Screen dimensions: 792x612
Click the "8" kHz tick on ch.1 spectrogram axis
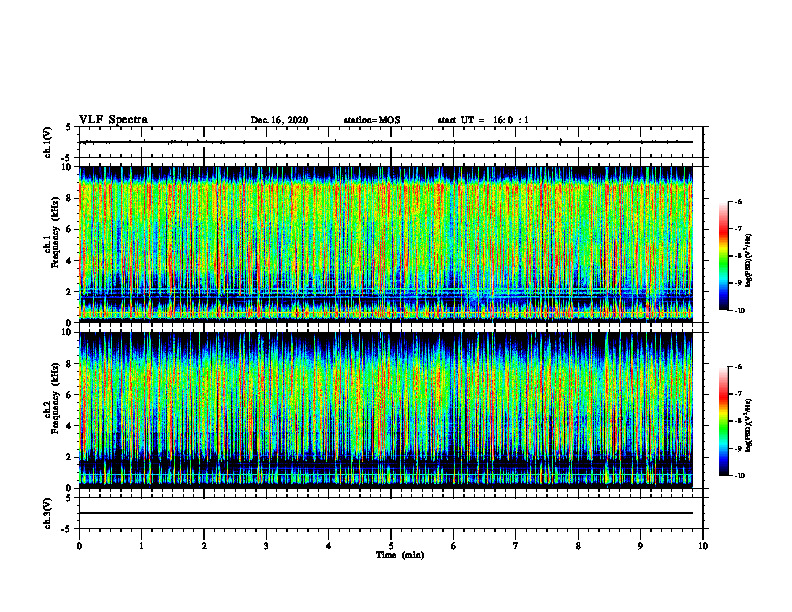coord(70,198)
